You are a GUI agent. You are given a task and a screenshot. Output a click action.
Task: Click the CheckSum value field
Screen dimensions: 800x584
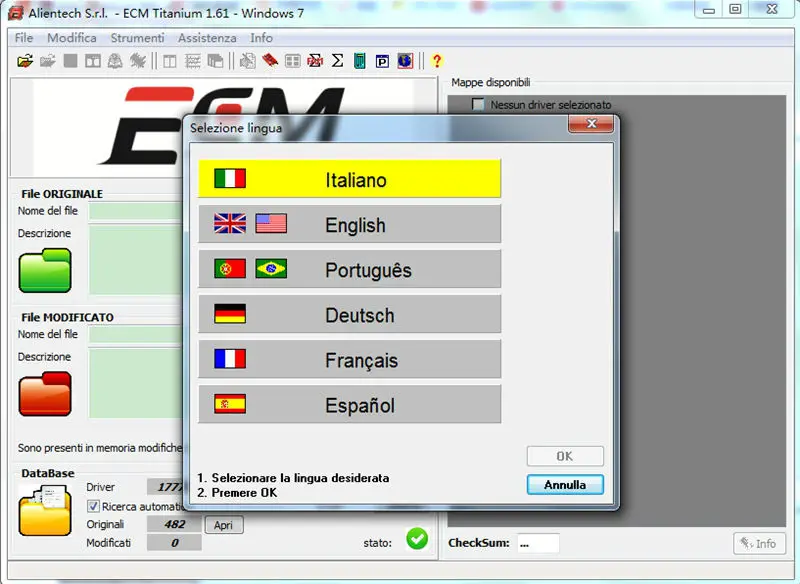pyautogui.click(x=538, y=543)
